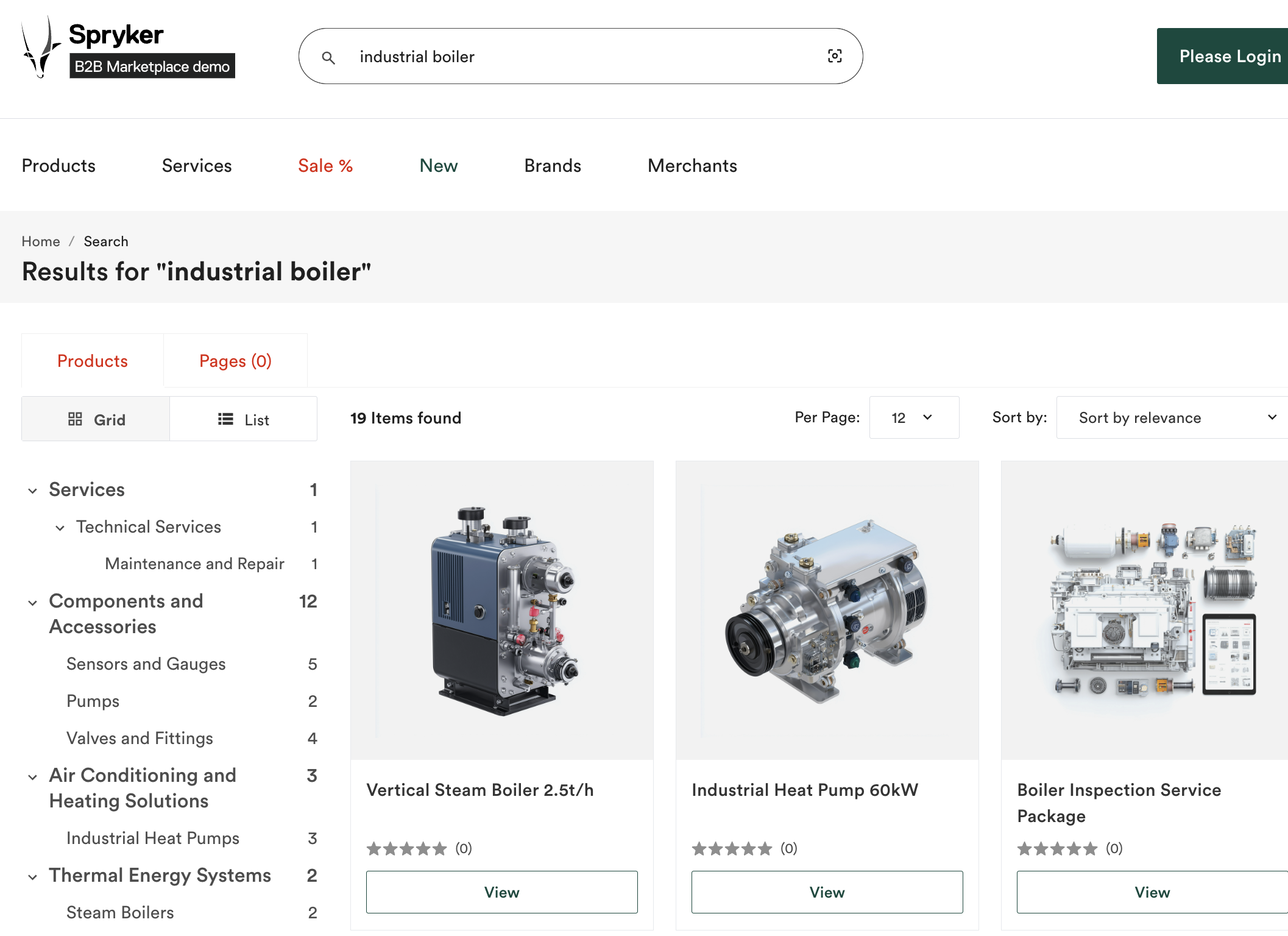Open the visual image search icon
The height and width of the screenshot is (936, 1288).
pyautogui.click(x=835, y=56)
